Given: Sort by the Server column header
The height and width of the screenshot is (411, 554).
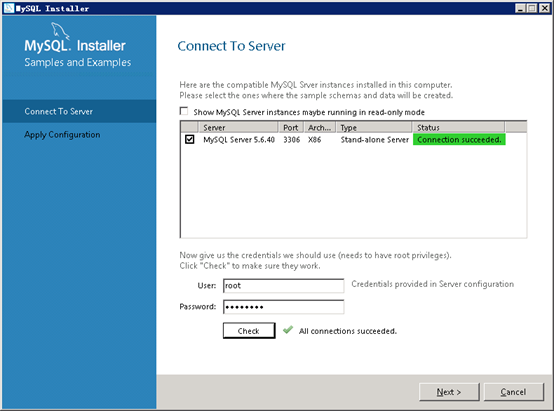Looking at the screenshot, I should pos(238,127).
